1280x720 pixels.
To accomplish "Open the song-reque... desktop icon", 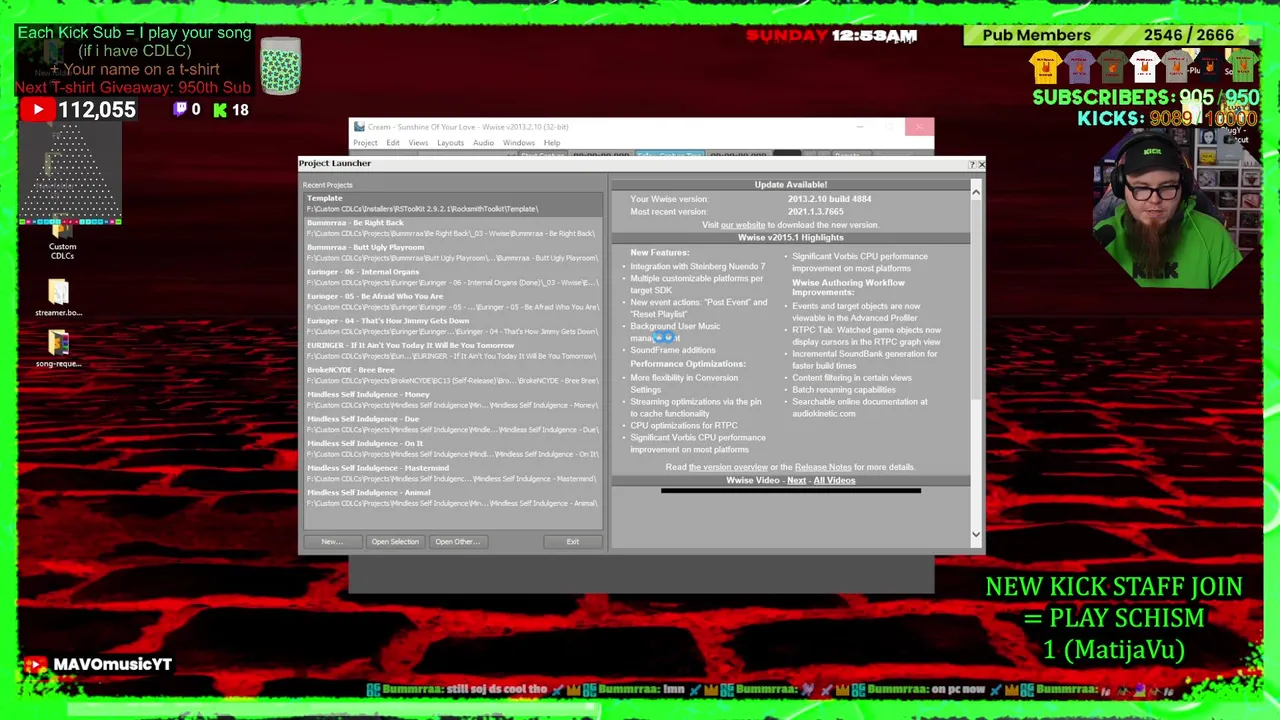I will click(x=58, y=347).
